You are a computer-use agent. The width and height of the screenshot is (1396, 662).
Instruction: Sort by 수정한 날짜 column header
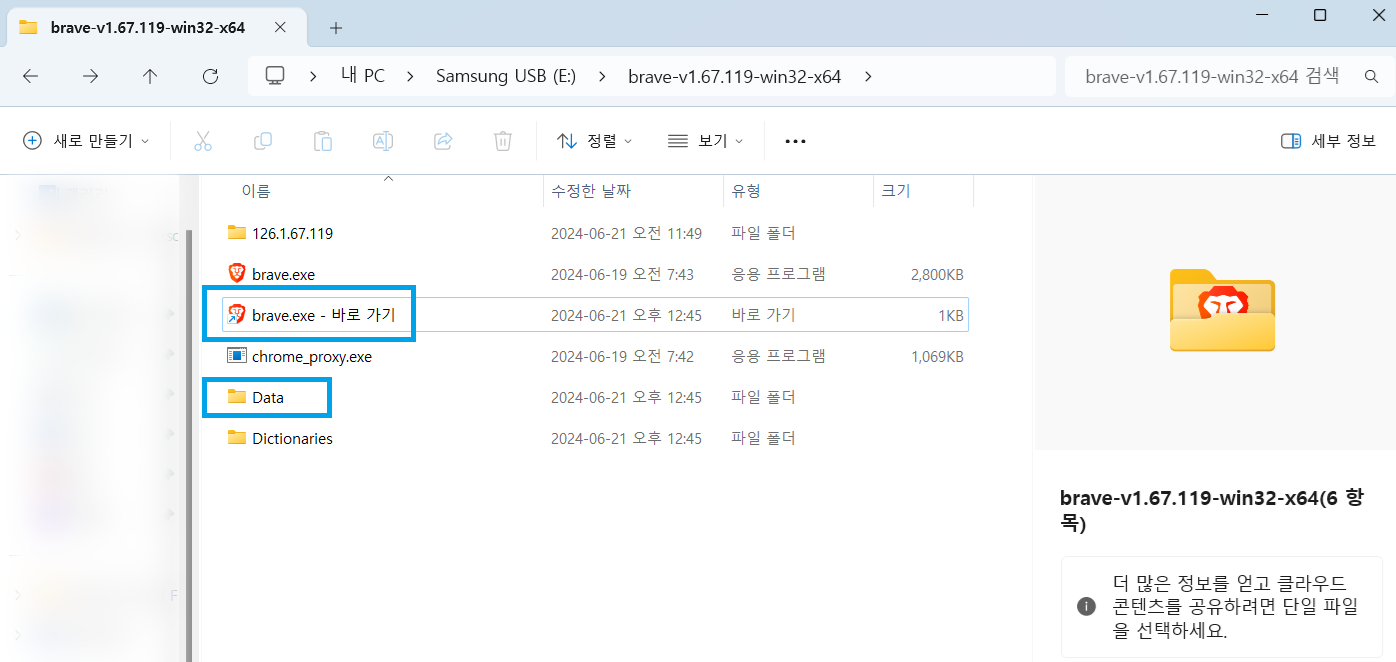tap(591, 190)
